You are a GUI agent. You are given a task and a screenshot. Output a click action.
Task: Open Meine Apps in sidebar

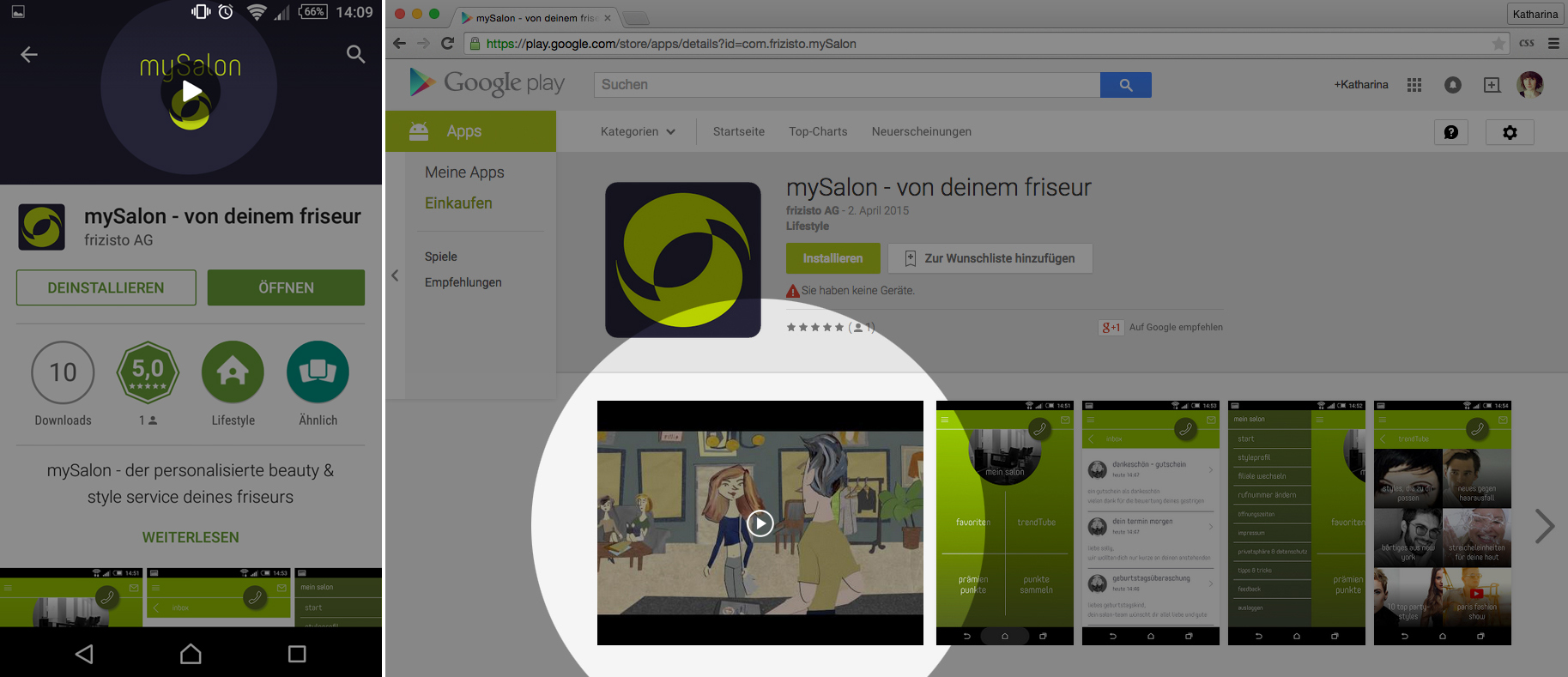(464, 172)
